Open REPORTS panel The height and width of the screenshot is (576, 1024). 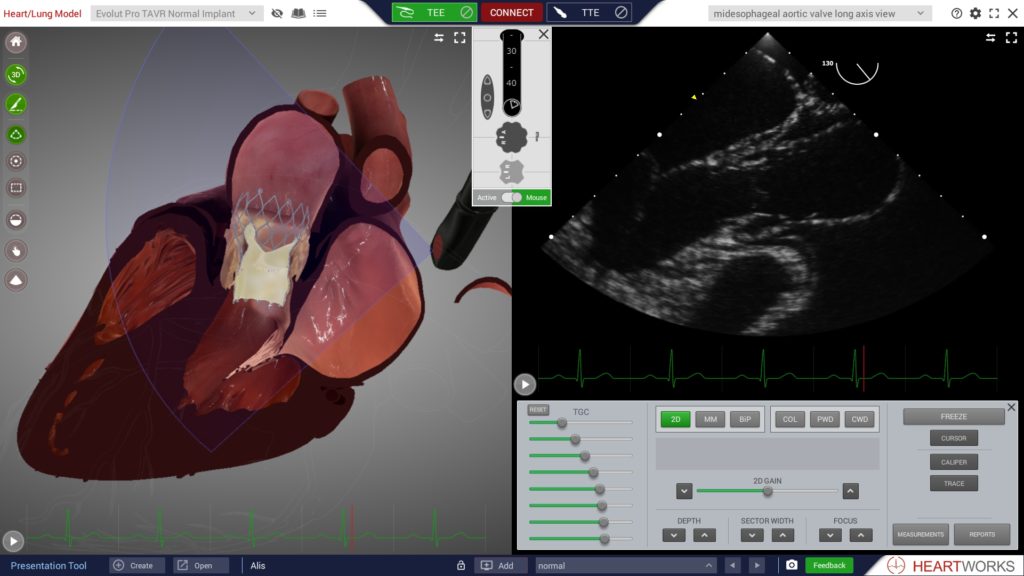click(x=982, y=534)
